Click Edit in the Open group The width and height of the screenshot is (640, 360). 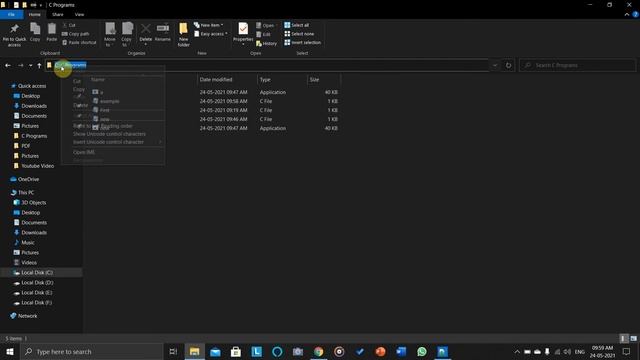click(263, 34)
